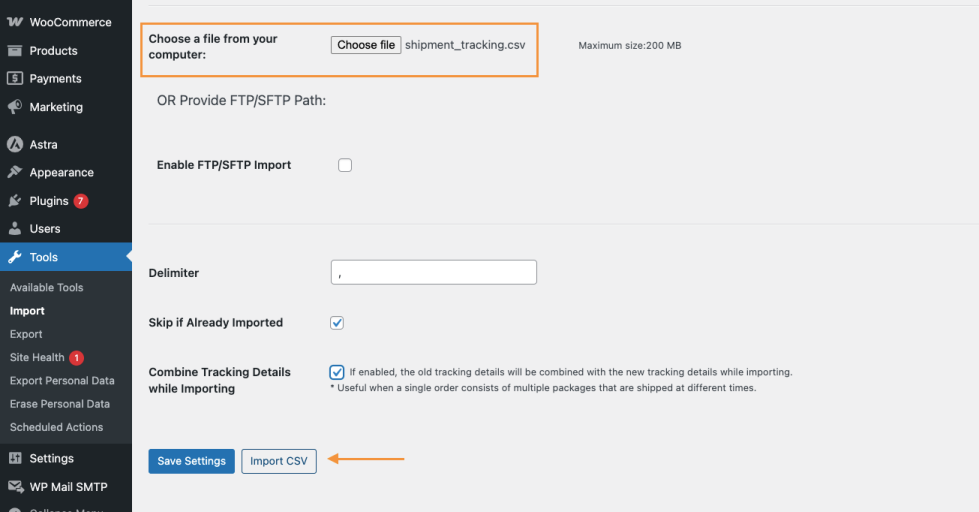Go to Export under Tools
The image size is (979, 512).
(26, 334)
